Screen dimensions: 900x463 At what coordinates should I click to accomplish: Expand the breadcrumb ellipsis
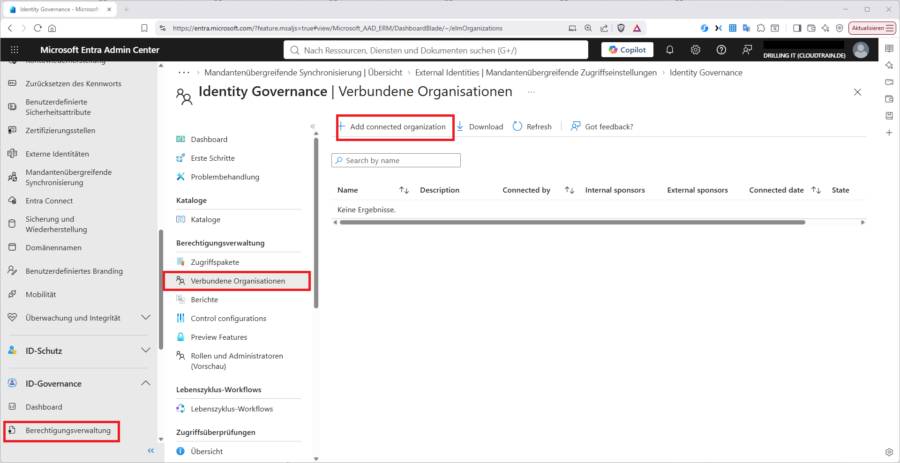coord(184,73)
